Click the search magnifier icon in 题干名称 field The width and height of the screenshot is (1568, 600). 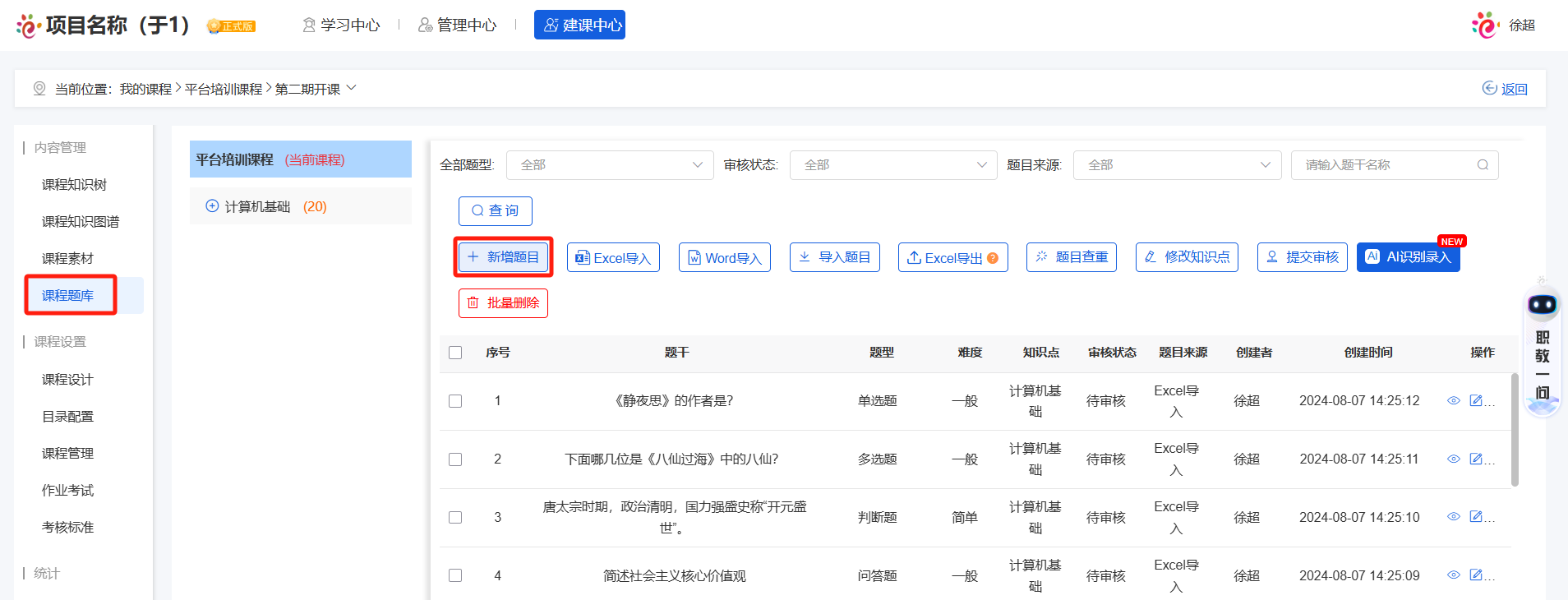[1483, 165]
